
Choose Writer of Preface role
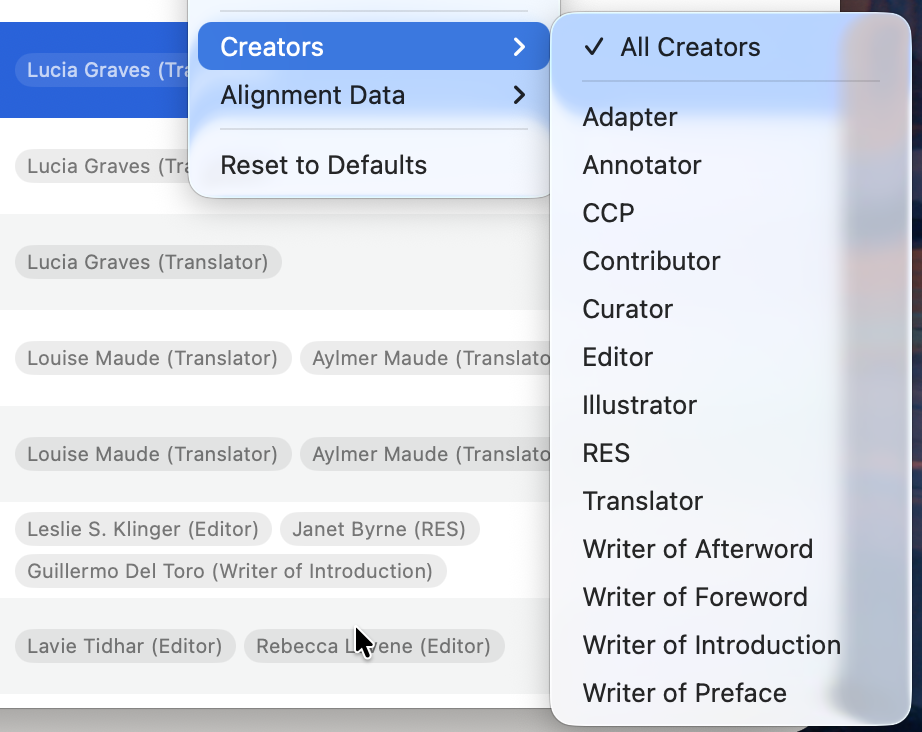pos(730,693)
